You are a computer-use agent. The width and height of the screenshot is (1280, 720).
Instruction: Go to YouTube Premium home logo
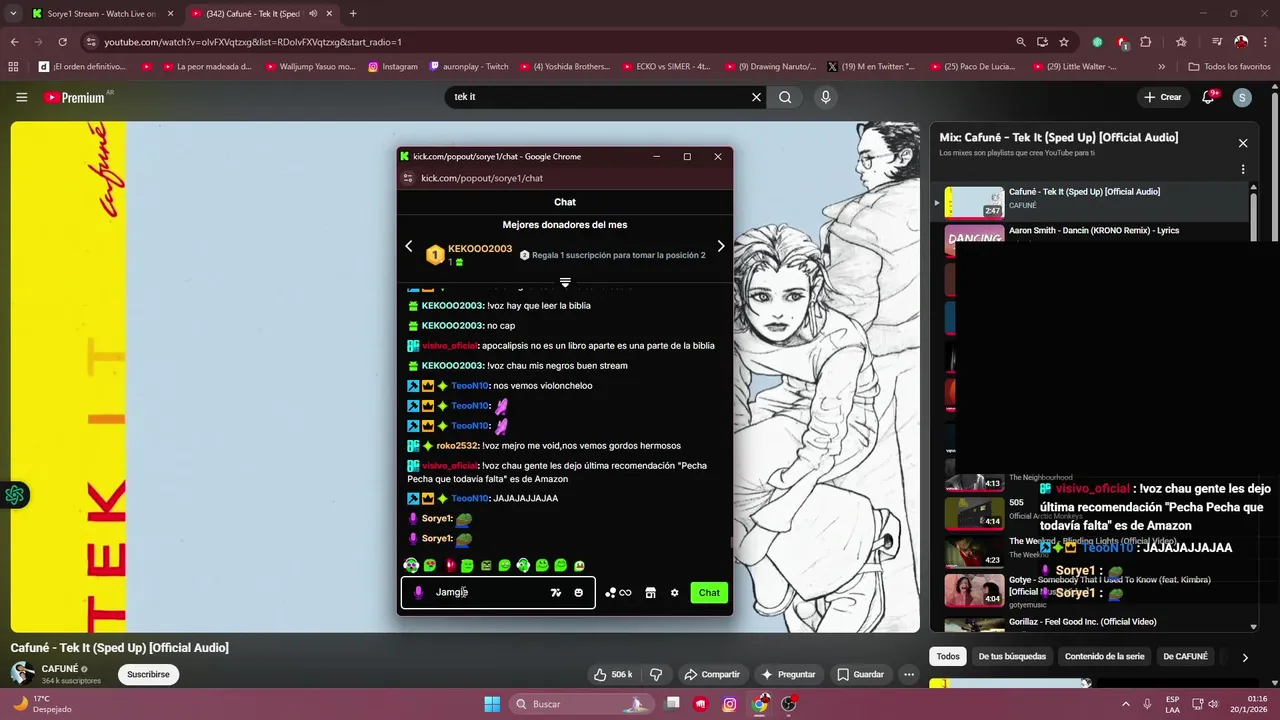pyautogui.click(x=74, y=97)
